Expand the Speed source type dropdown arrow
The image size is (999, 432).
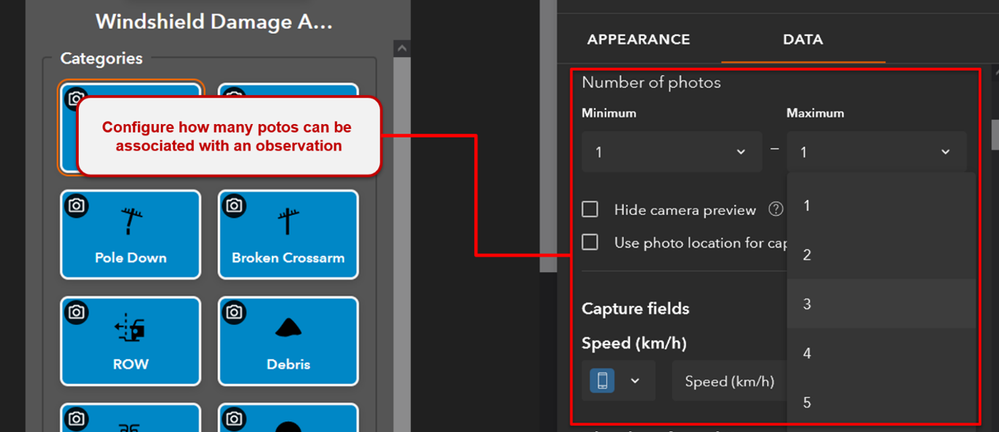pos(633,381)
